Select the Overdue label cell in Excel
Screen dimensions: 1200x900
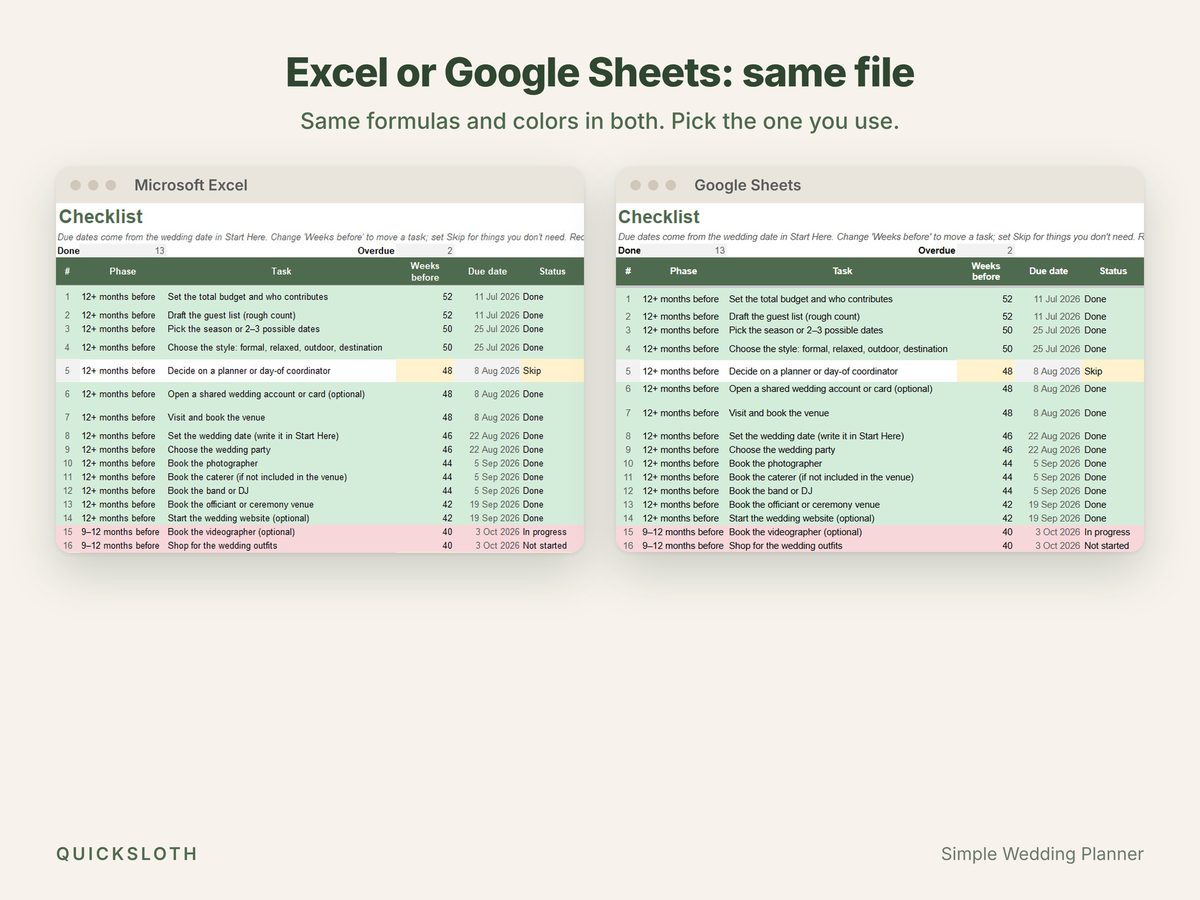click(x=376, y=251)
